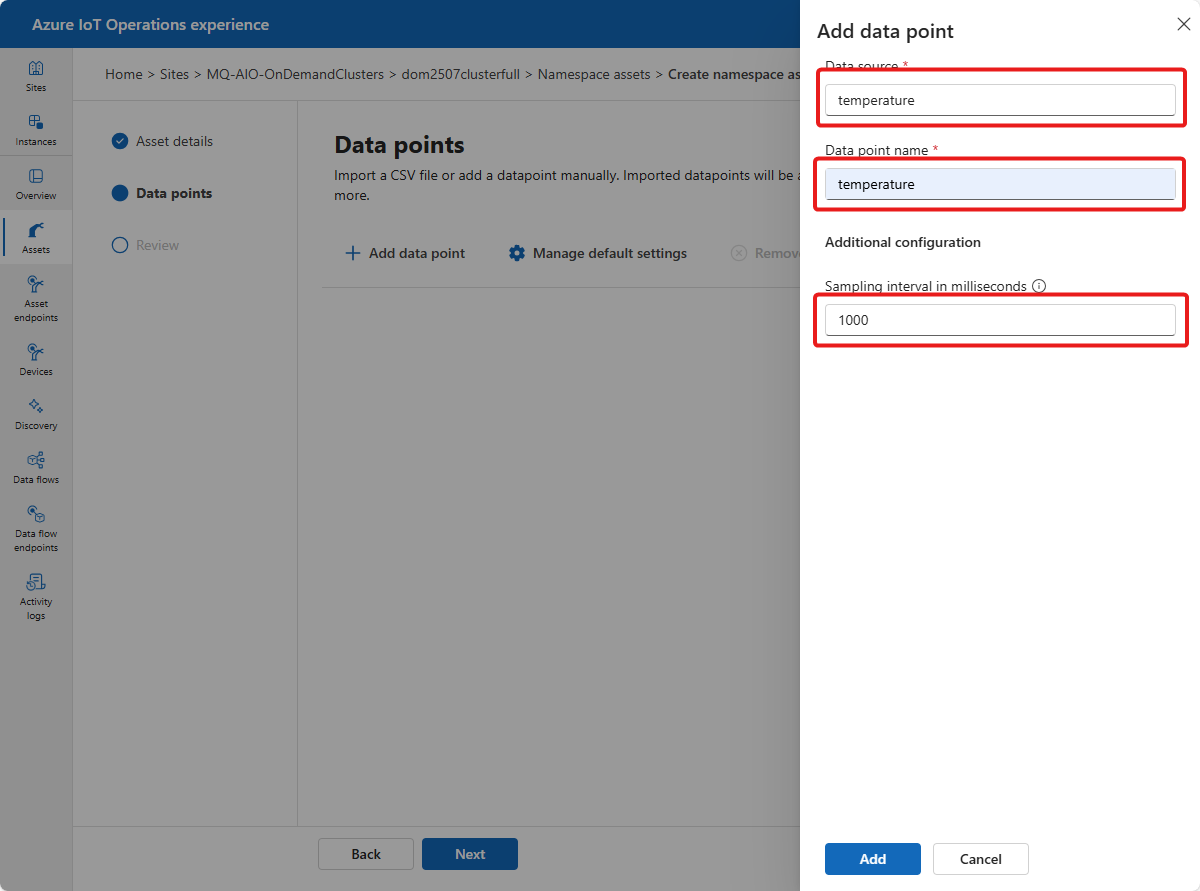Open Namespace assets breadcrumb link

(x=594, y=74)
